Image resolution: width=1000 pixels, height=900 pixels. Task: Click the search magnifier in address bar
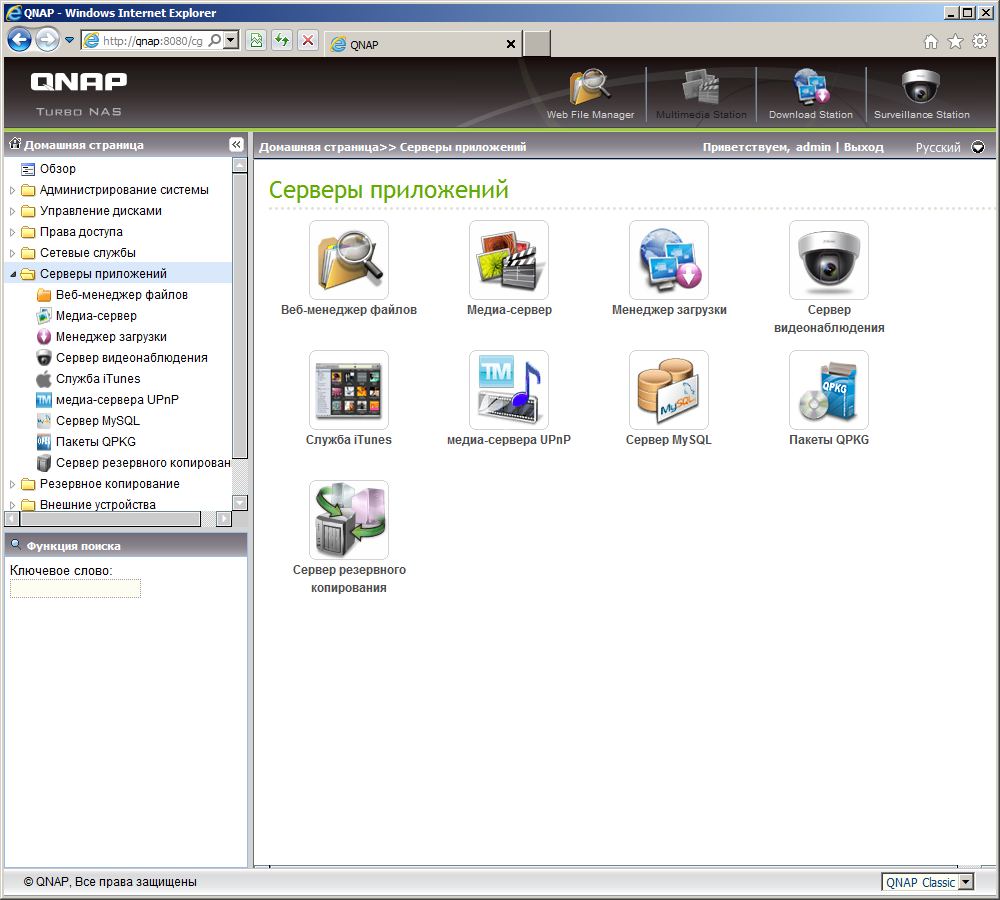tap(215, 41)
